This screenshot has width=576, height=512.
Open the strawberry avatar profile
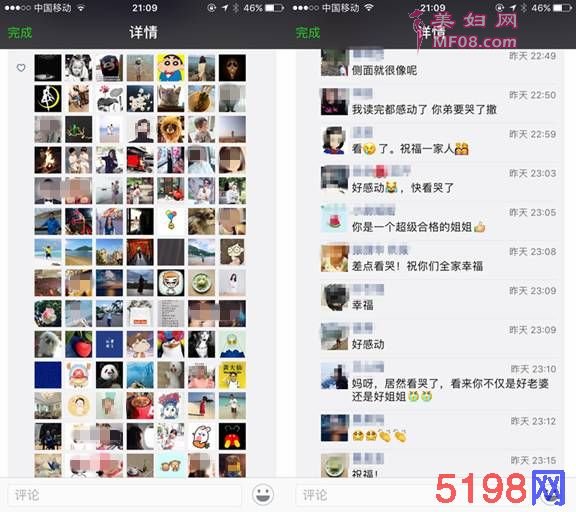click(79, 344)
